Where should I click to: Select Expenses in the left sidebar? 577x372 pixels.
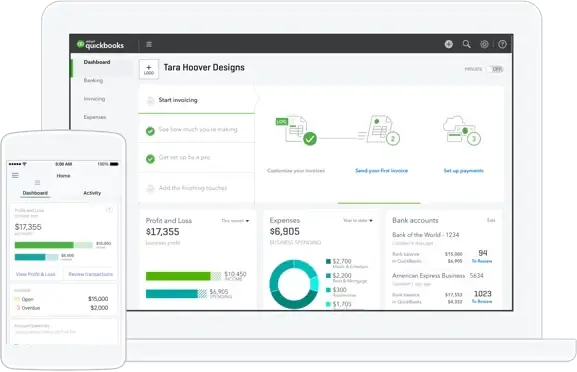point(95,117)
